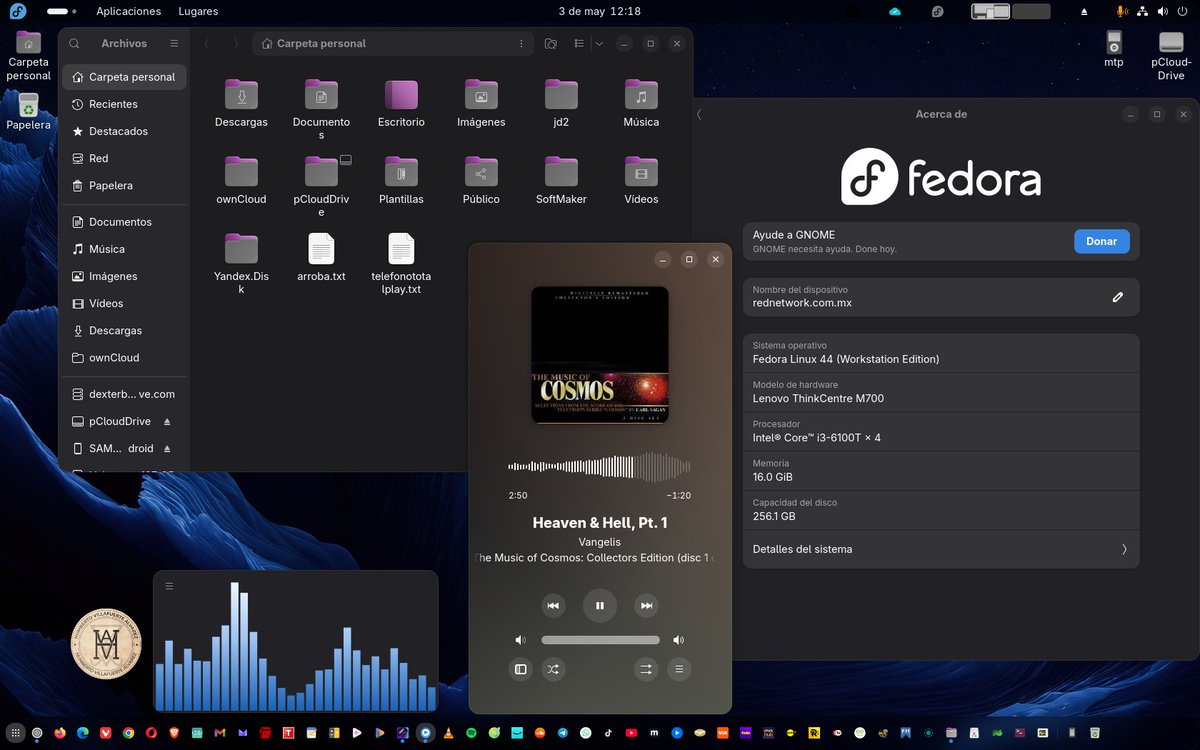Toggle shuffle in the music player
This screenshot has height=750, width=1200.
(x=553, y=669)
